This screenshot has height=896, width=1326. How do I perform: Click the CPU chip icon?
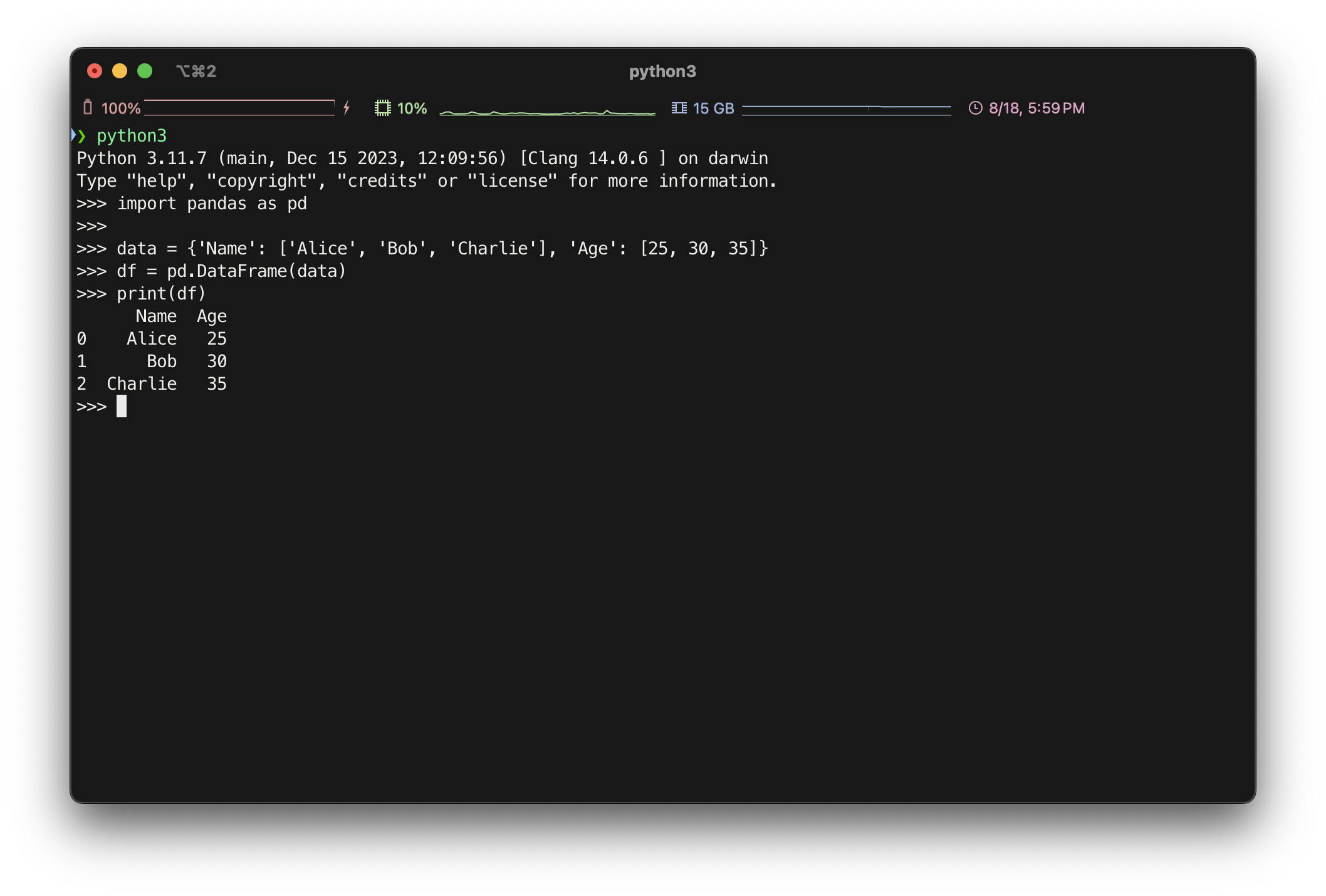click(382, 108)
